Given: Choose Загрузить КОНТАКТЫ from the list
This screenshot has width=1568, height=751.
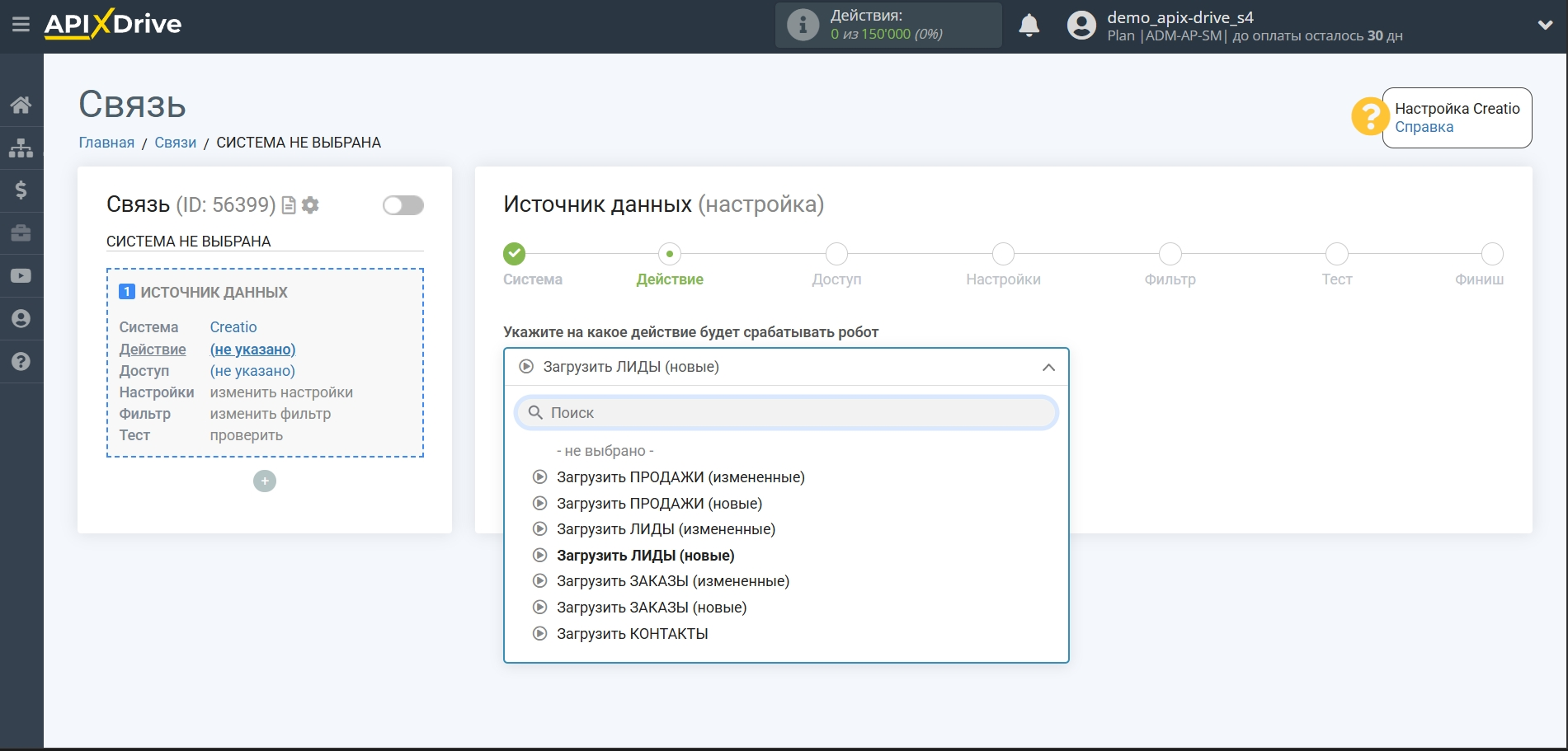Looking at the screenshot, I should (632, 634).
